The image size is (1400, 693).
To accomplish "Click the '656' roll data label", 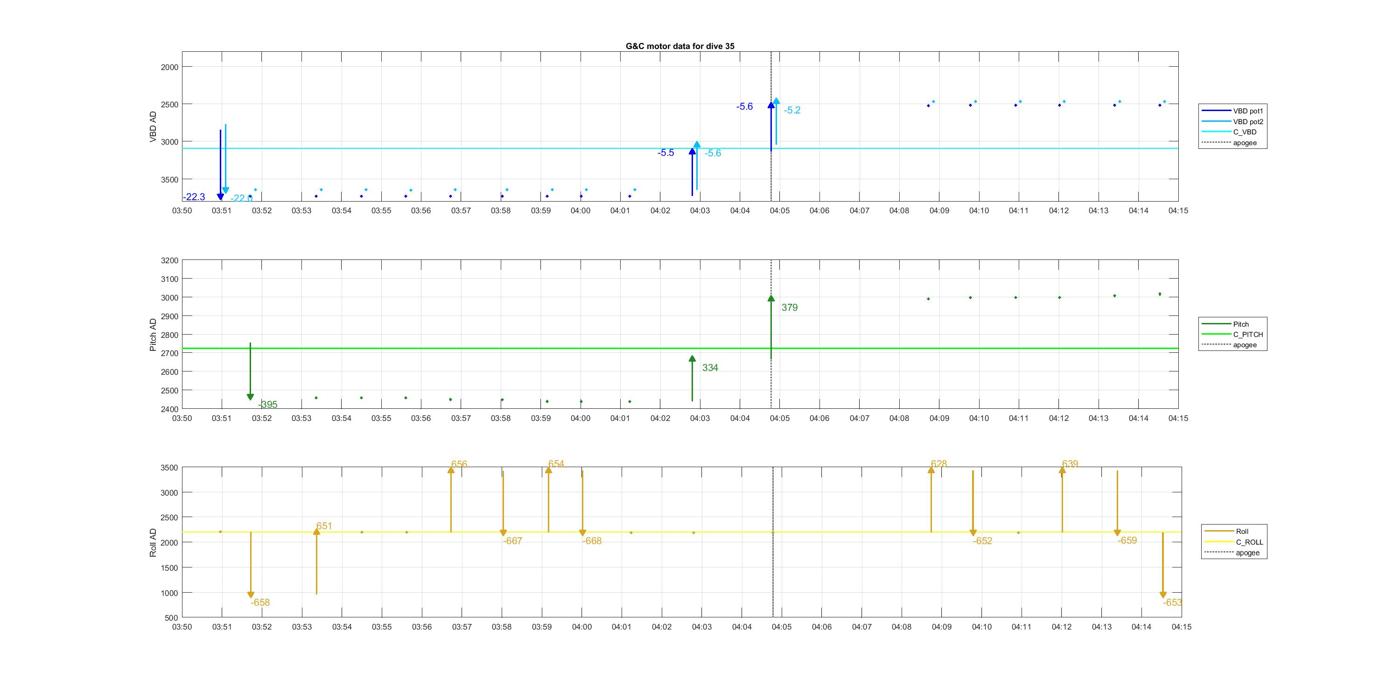I will pyautogui.click(x=459, y=465).
